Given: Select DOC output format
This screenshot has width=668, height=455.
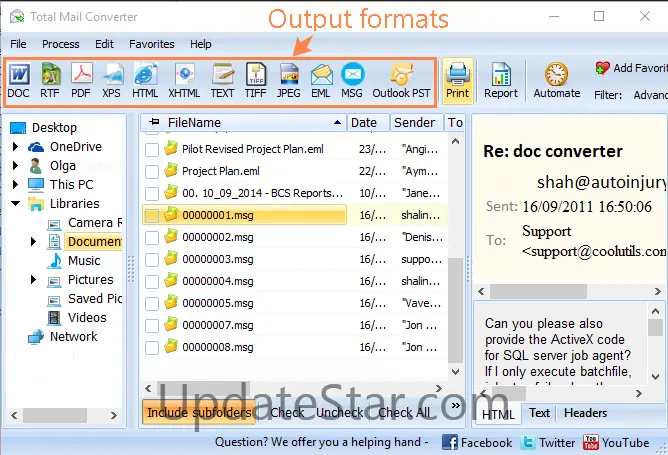Looking at the screenshot, I should 19,81.
